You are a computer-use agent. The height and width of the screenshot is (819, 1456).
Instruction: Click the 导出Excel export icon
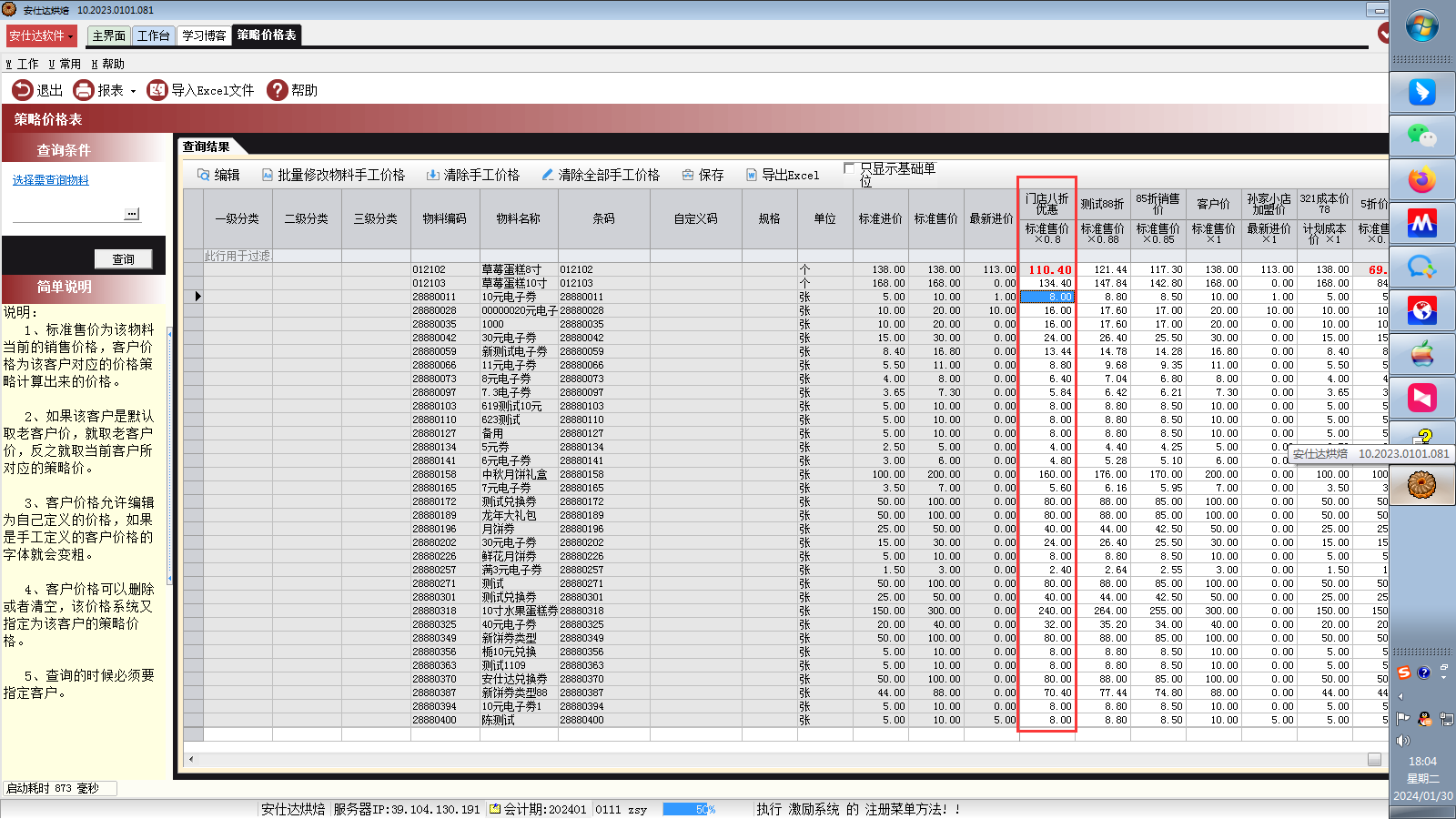752,175
